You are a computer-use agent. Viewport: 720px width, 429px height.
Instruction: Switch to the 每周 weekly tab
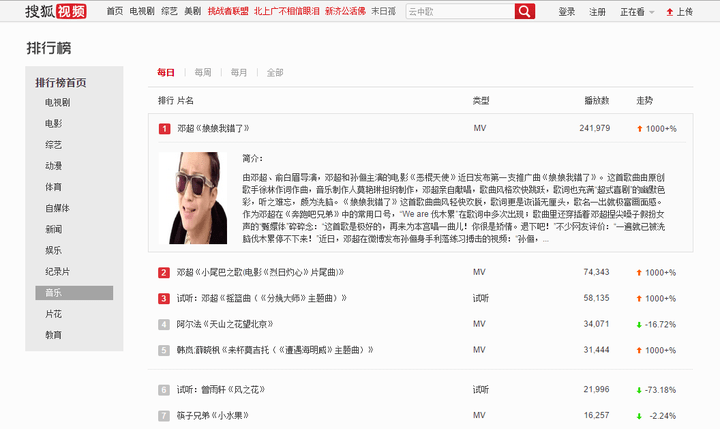point(202,73)
